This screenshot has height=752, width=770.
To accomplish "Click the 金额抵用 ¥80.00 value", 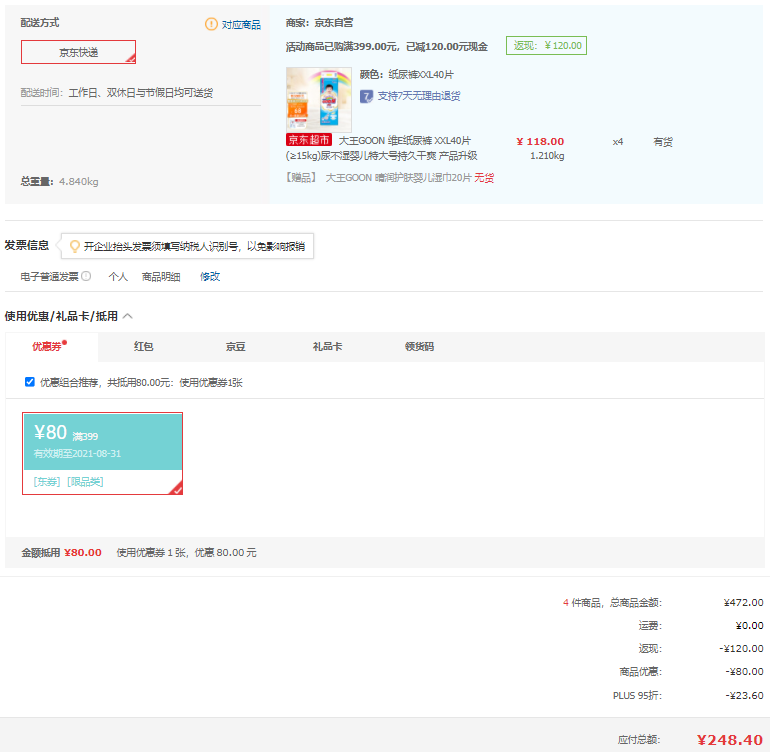I will (82, 553).
